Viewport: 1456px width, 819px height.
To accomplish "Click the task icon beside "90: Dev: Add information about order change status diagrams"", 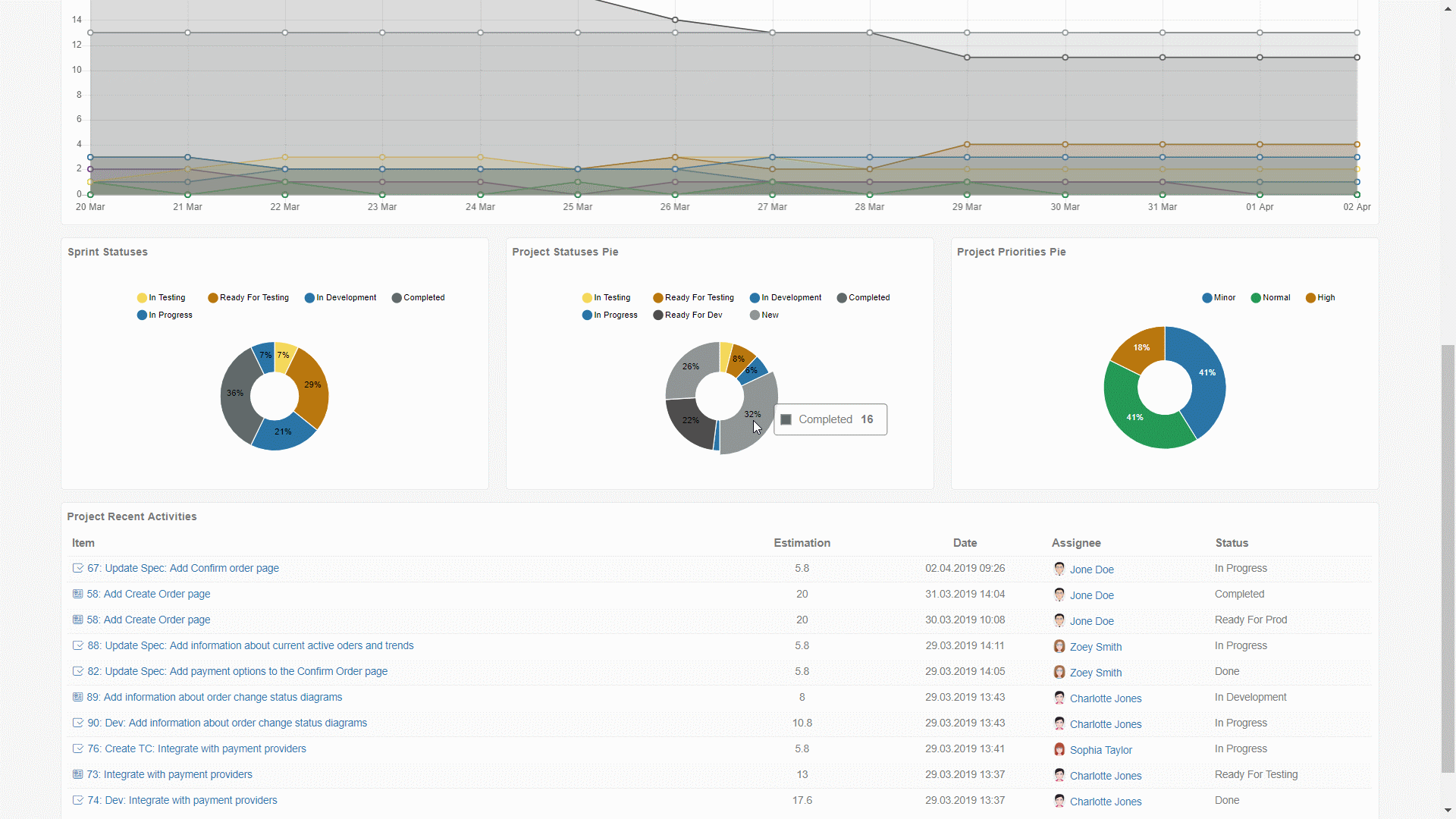I will pos(78,723).
